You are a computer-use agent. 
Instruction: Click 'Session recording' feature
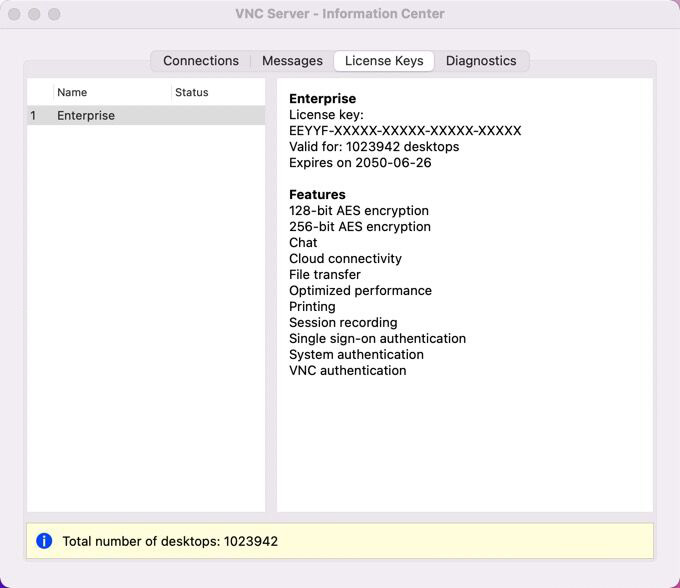[x=343, y=323]
